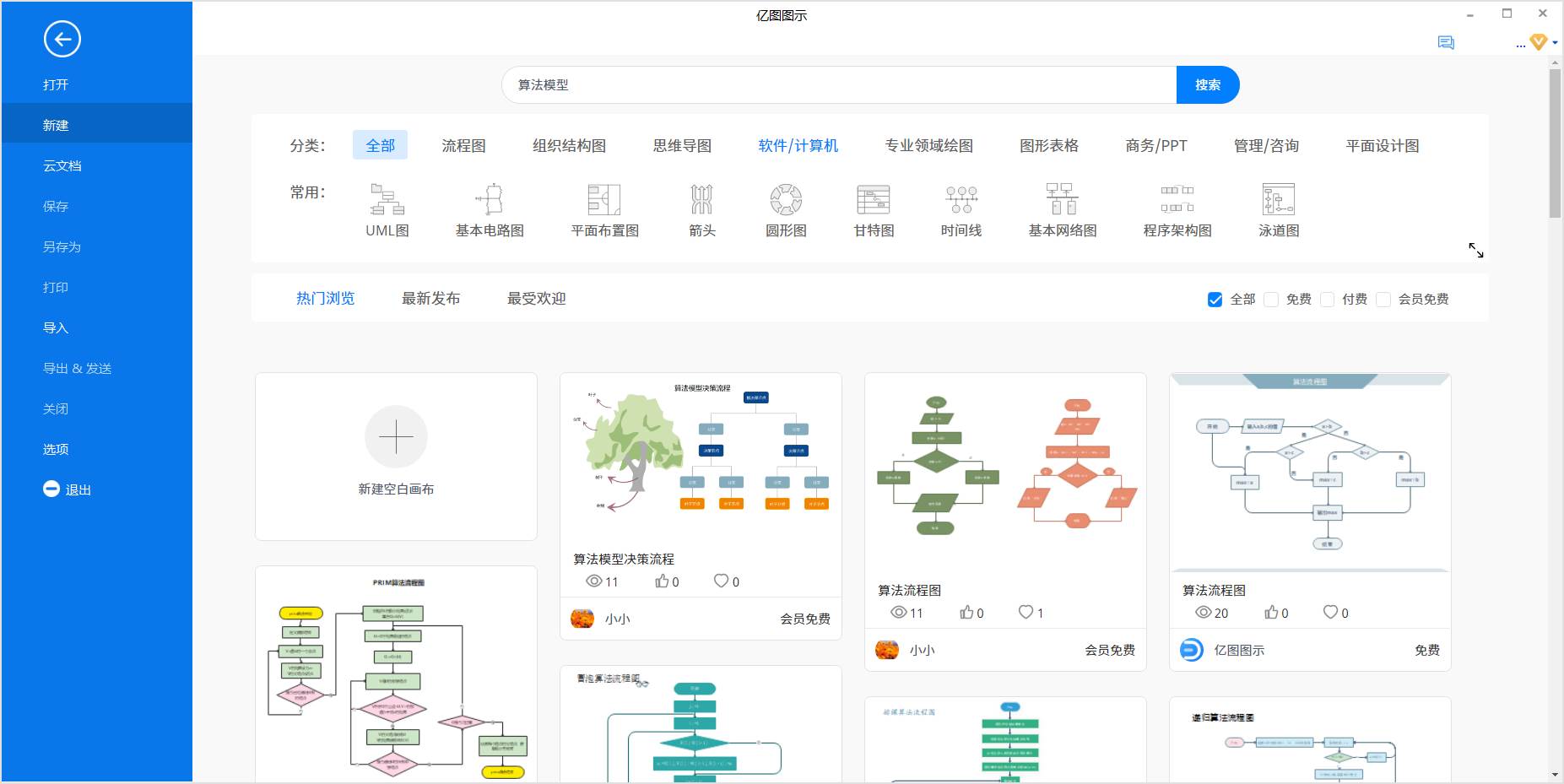The width and height of the screenshot is (1564, 784).
Task: Click thumbs-up on 亿图图示's 算法流程图 card
Action: point(1271,612)
